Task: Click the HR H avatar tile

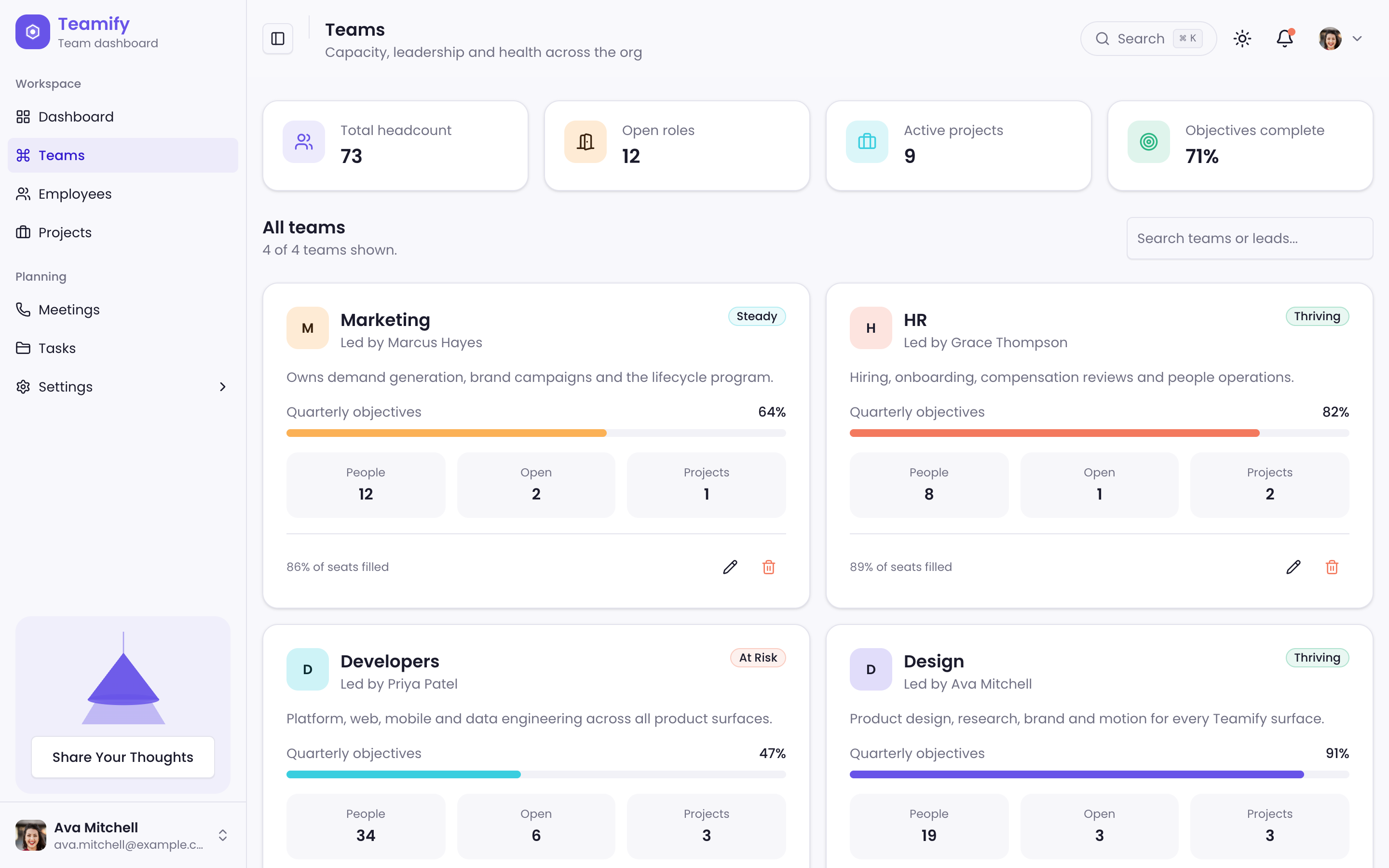Action: click(x=871, y=328)
